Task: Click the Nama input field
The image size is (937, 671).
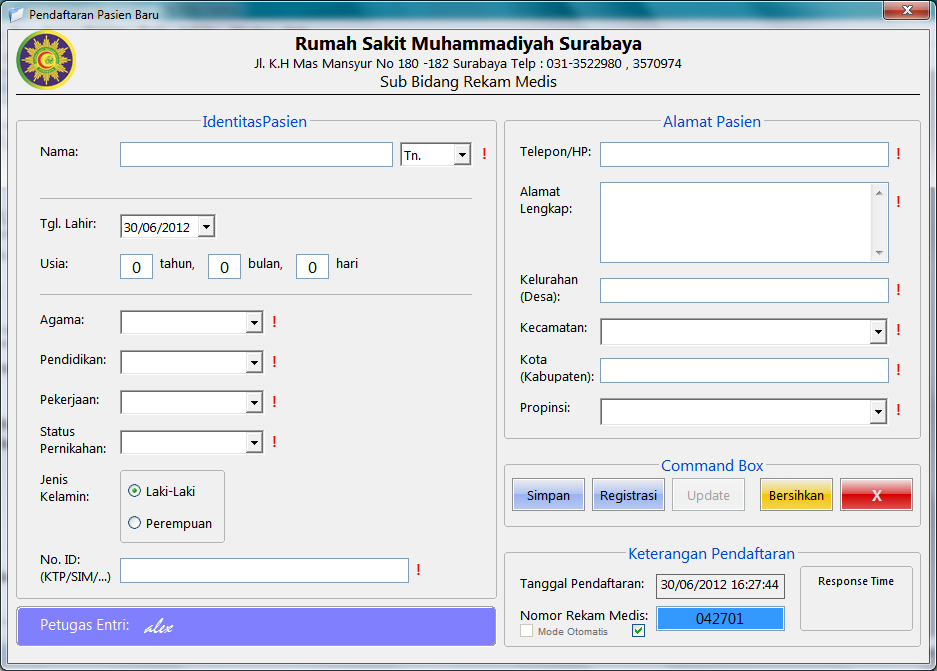Action: tap(255, 154)
